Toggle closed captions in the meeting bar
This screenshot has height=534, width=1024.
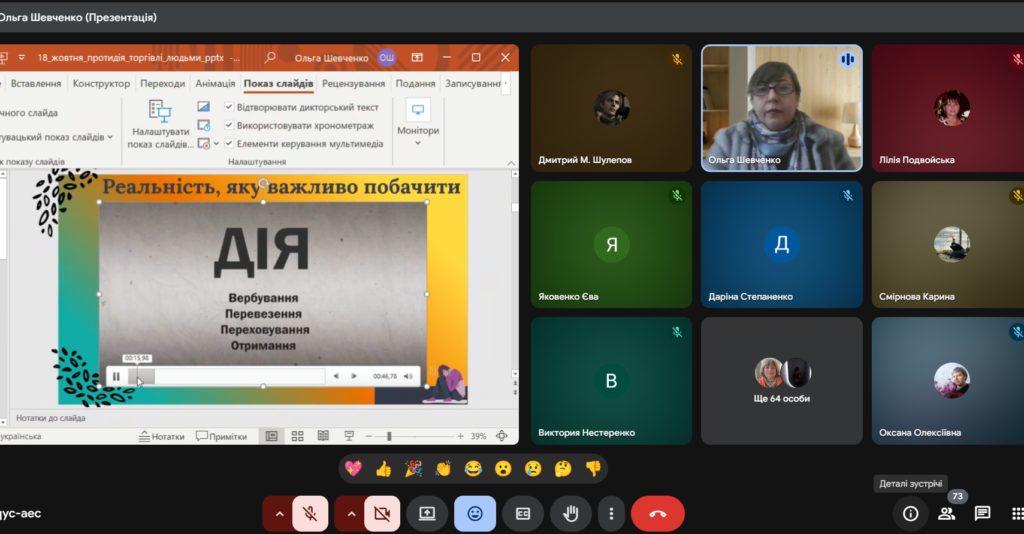pyautogui.click(x=522, y=513)
